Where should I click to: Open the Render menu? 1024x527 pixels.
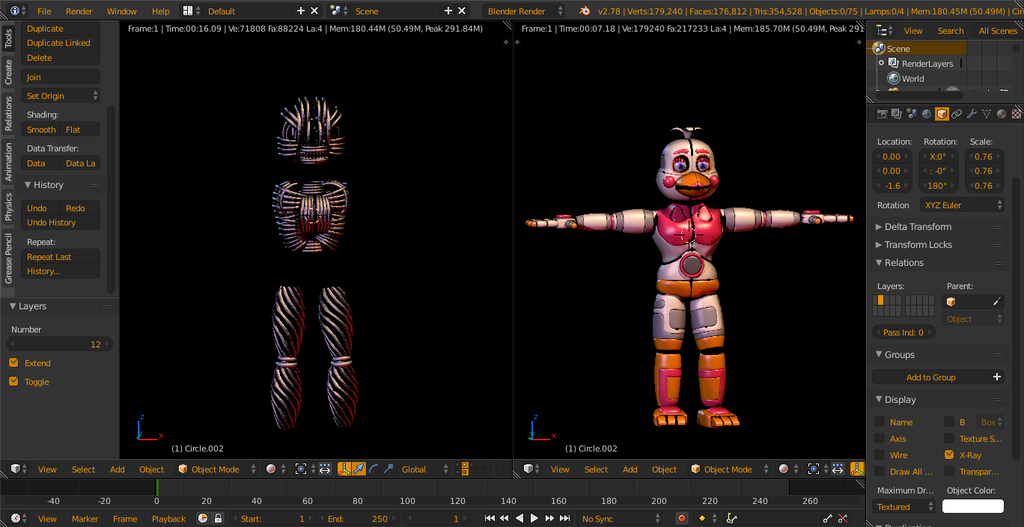pyautogui.click(x=79, y=11)
